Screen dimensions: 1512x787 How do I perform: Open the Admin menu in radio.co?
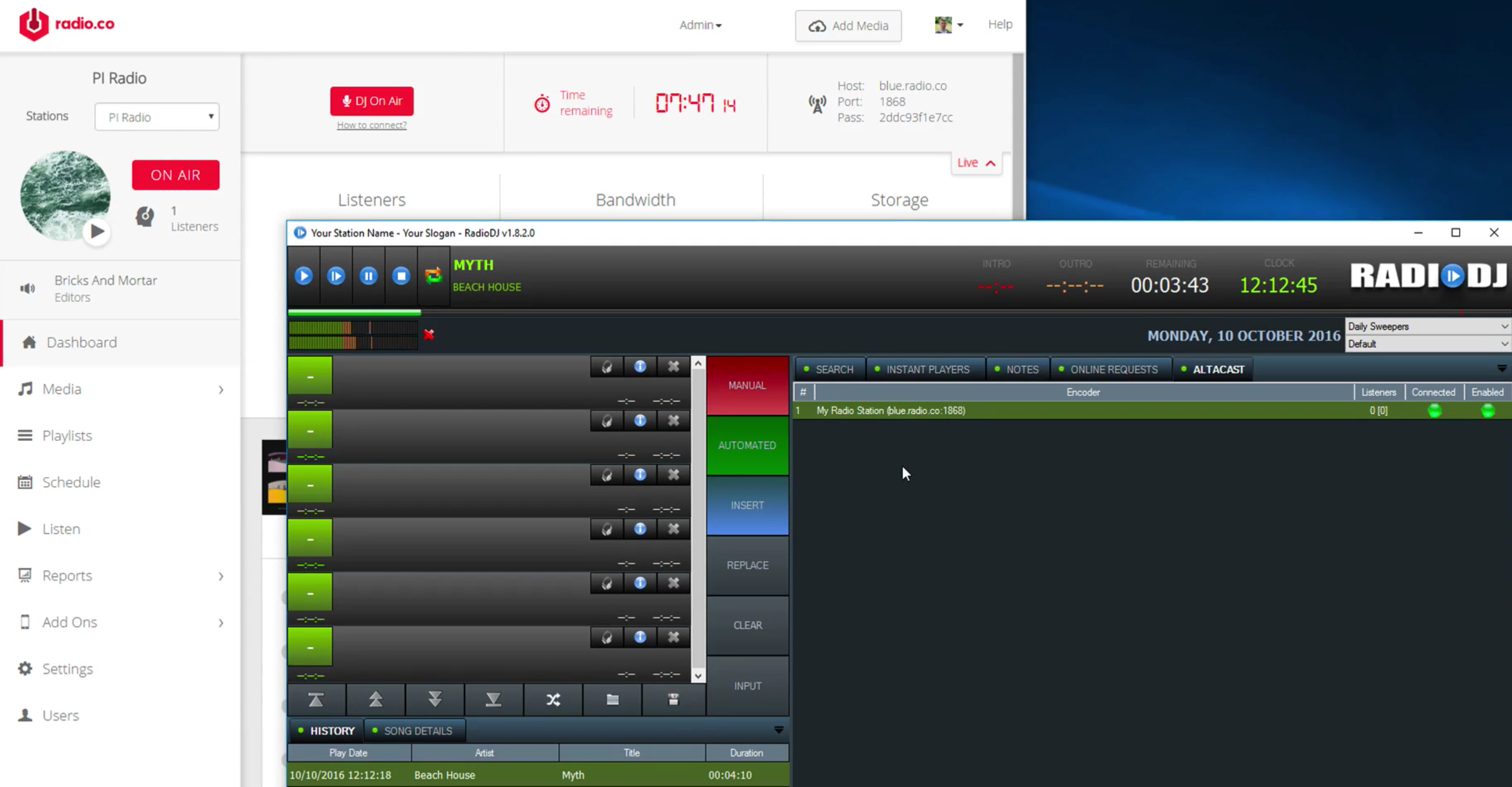tap(700, 25)
